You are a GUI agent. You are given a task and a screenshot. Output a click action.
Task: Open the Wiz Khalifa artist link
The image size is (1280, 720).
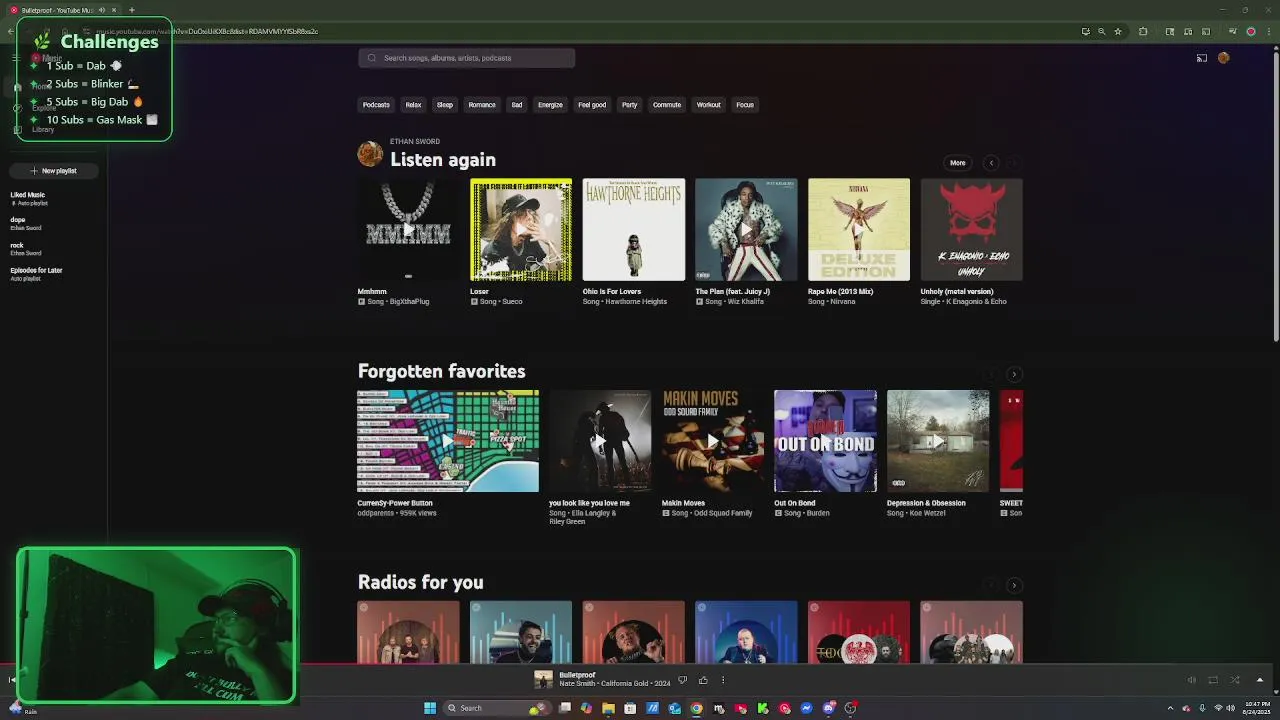point(746,302)
